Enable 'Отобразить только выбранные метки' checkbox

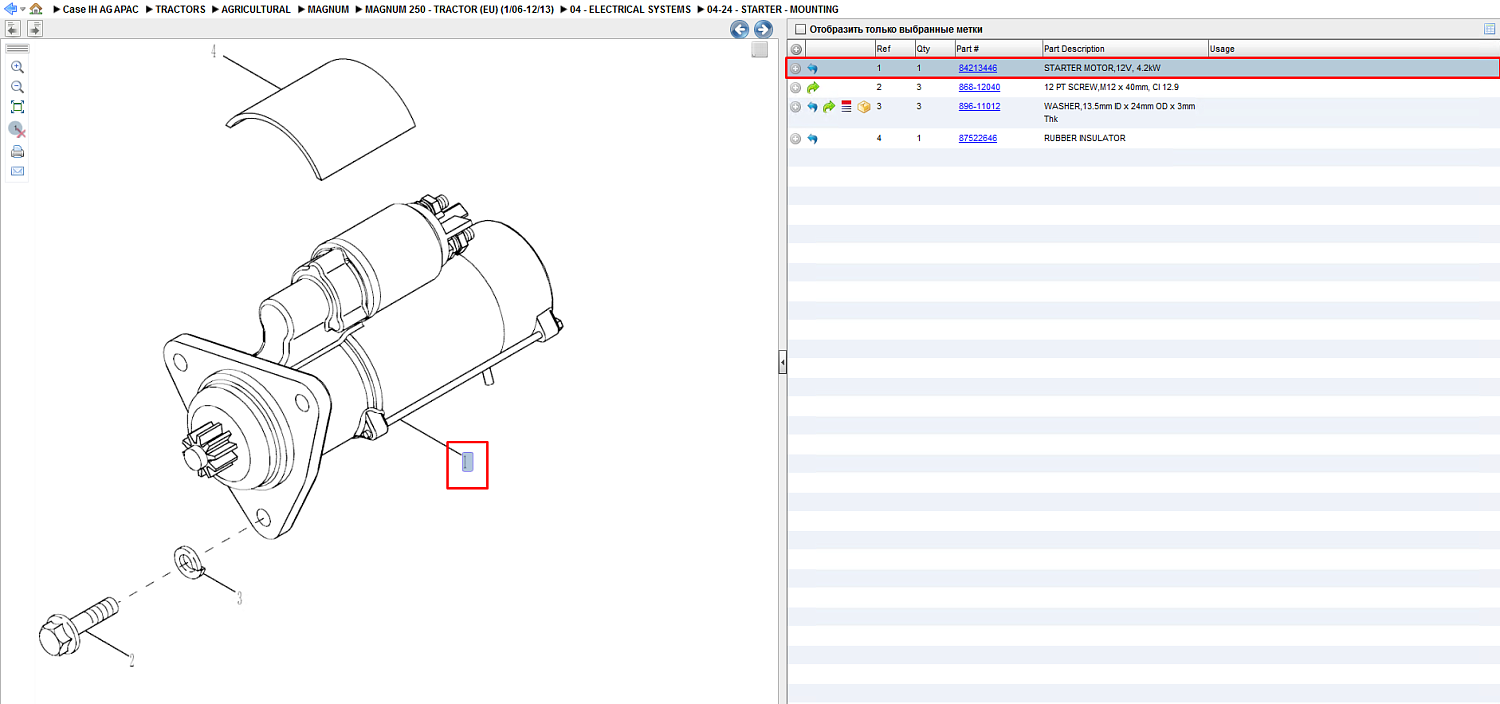click(x=800, y=29)
